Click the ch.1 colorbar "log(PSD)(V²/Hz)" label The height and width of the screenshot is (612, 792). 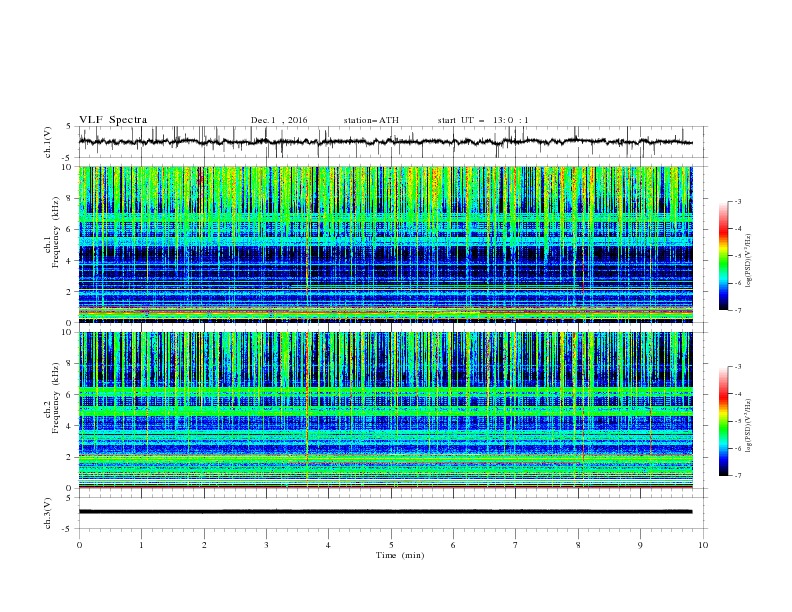click(749, 261)
